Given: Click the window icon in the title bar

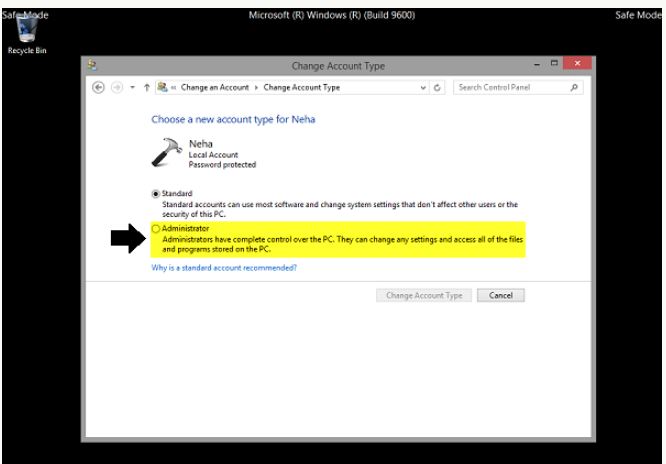Looking at the screenshot, I should pos(92,65).
